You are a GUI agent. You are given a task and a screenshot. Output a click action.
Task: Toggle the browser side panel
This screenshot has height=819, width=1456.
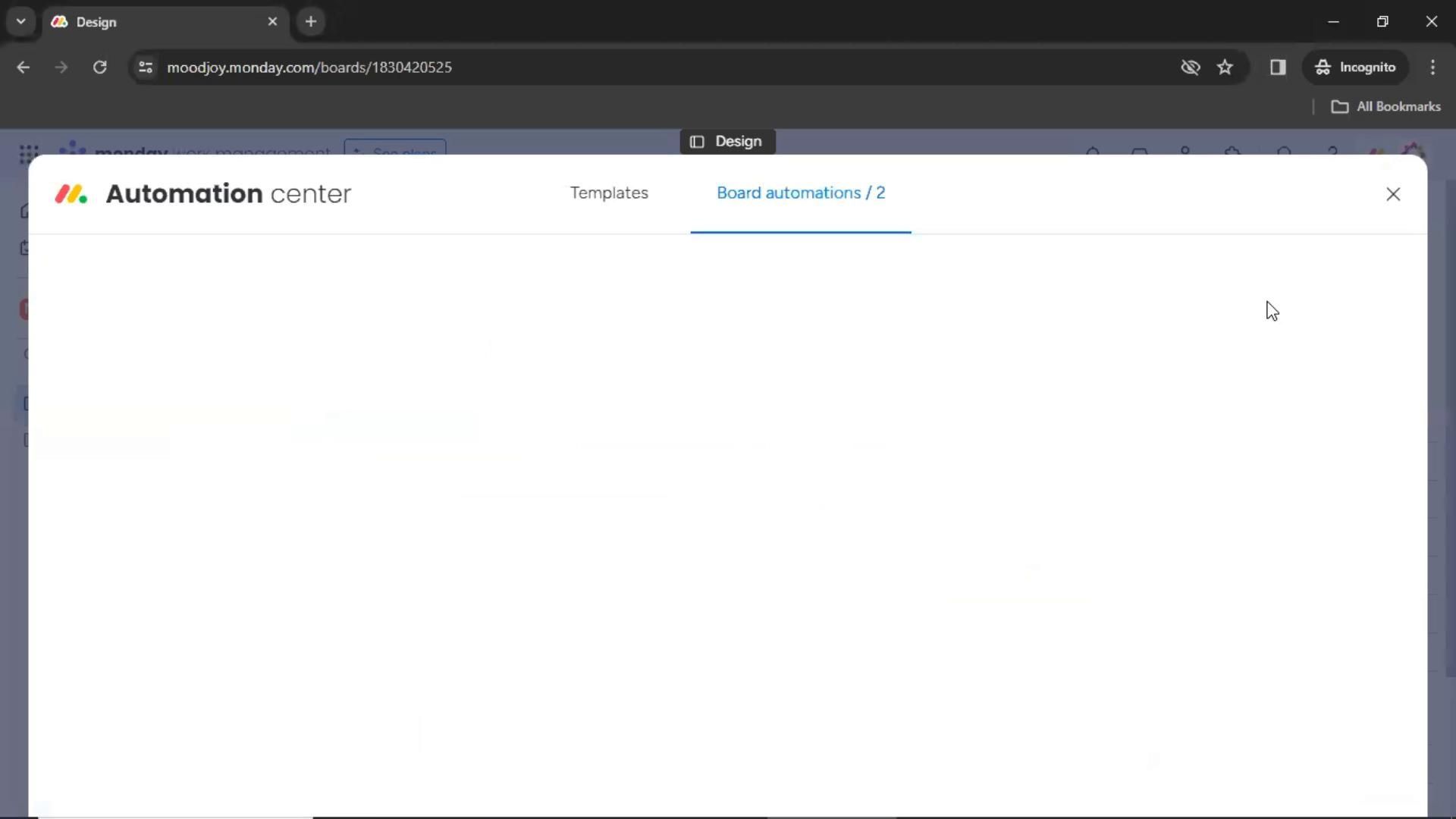(x=1278, y=67)
